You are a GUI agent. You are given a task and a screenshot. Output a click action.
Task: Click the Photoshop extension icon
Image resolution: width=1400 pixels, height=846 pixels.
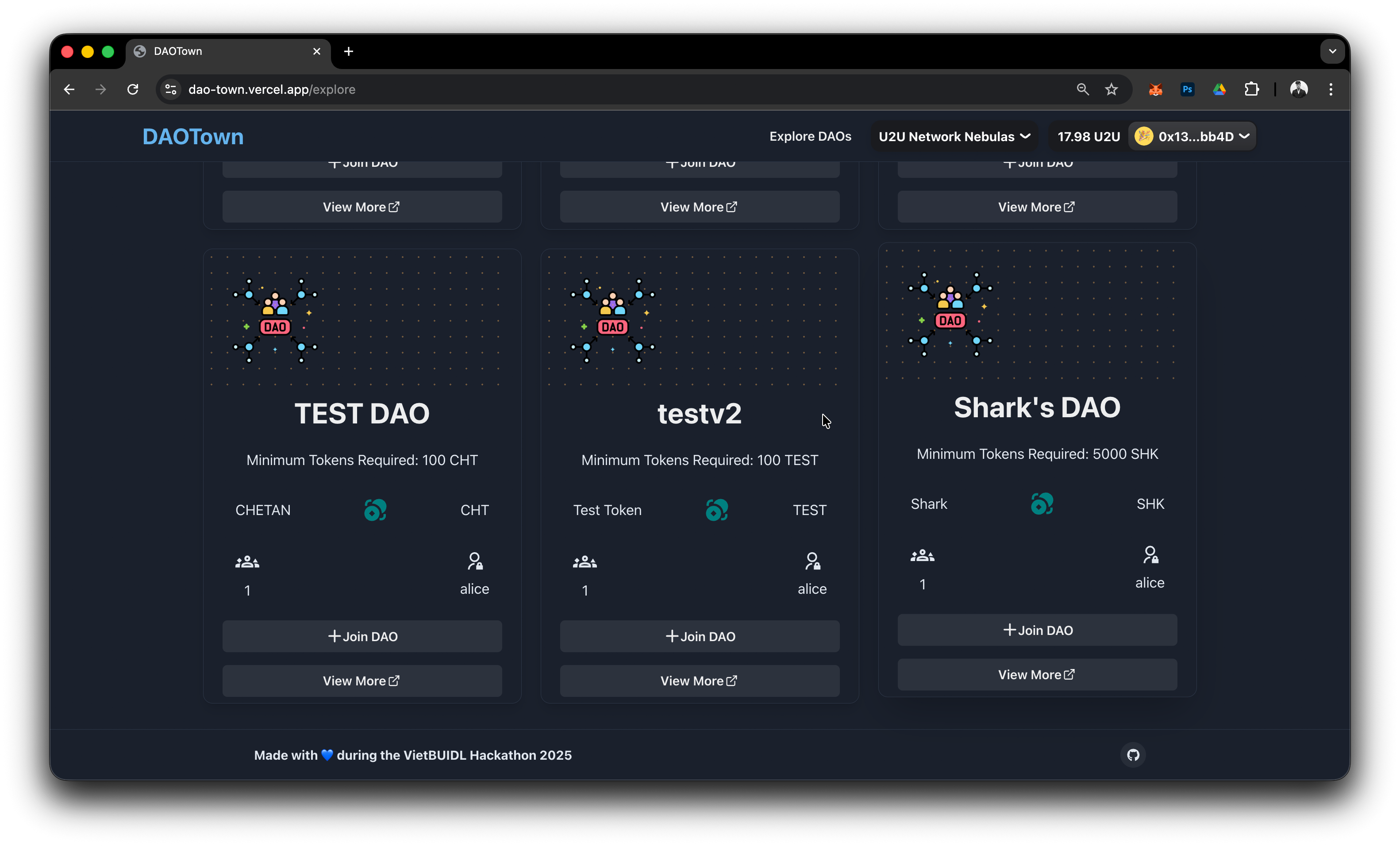click(x=1187, y=89)
